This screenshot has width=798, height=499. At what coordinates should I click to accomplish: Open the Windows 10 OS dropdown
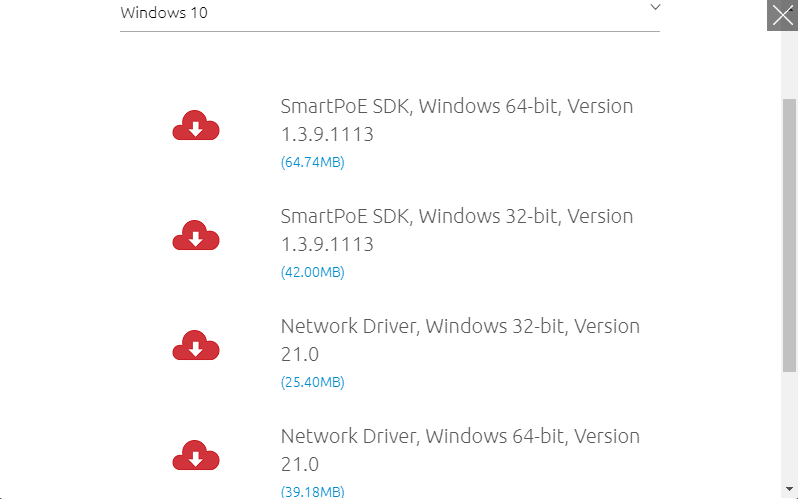[390, 15]
